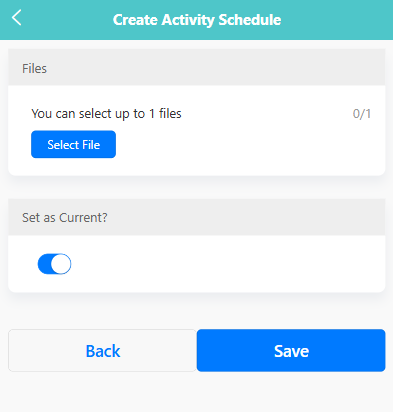The image size is (393, 412).
Task: Click the blue track of the switch
Action: pos(44,264)
